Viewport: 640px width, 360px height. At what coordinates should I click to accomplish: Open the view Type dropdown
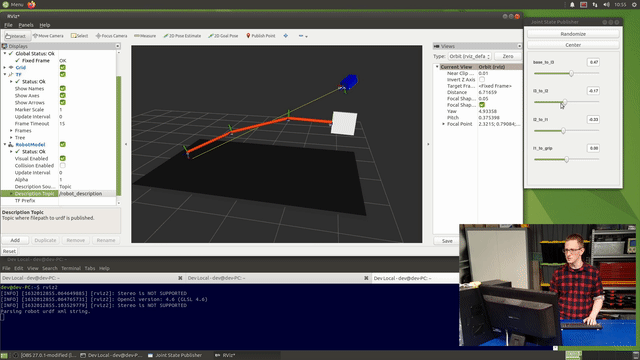470,56
